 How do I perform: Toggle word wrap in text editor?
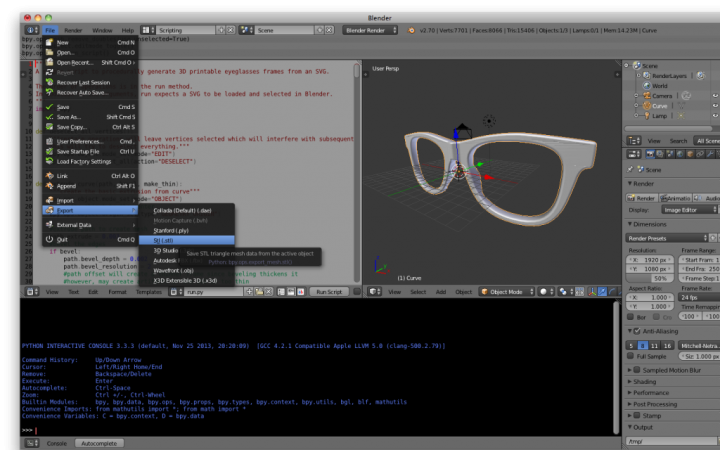click(291, 292)
